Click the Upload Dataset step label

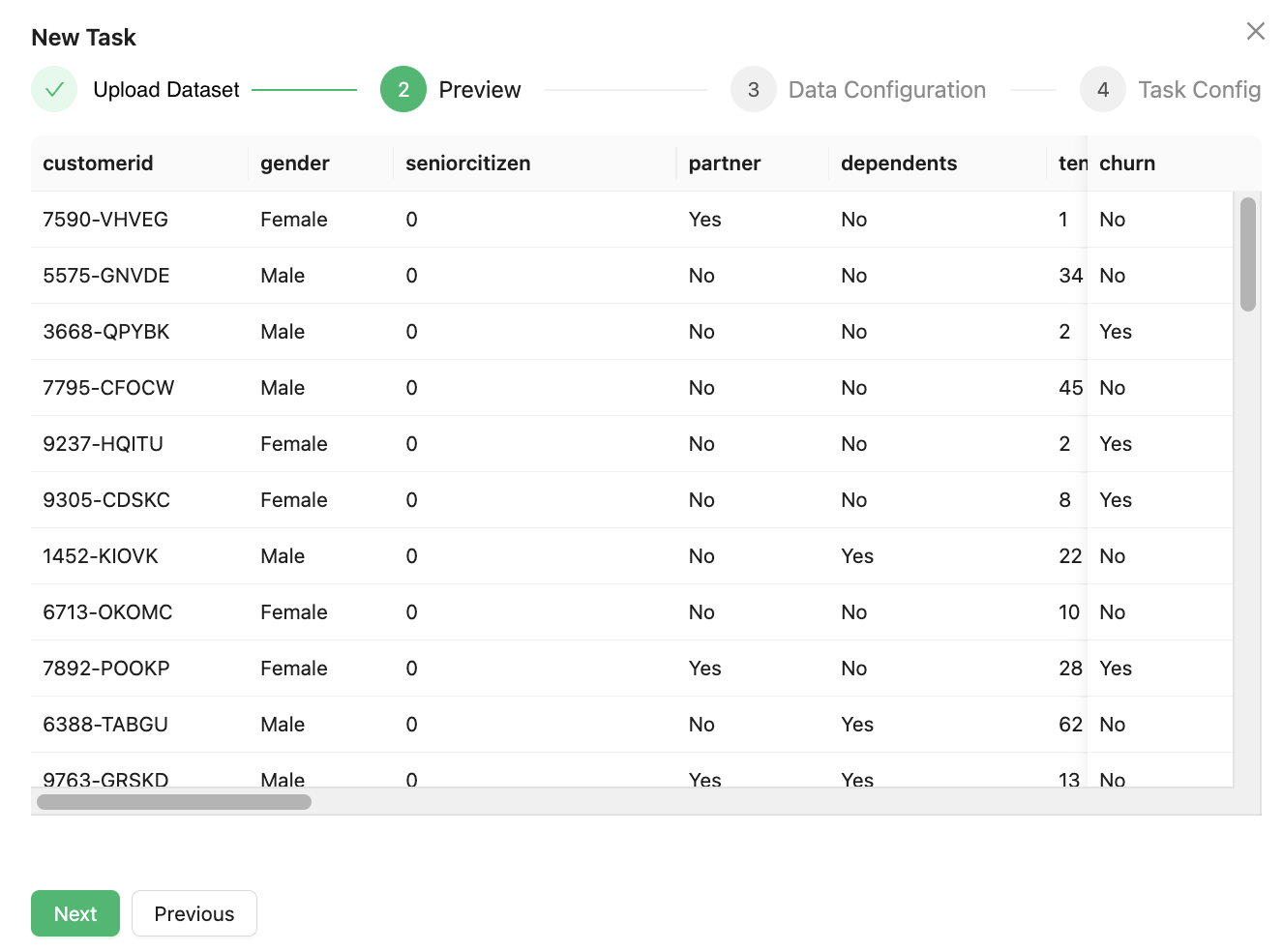165,90
